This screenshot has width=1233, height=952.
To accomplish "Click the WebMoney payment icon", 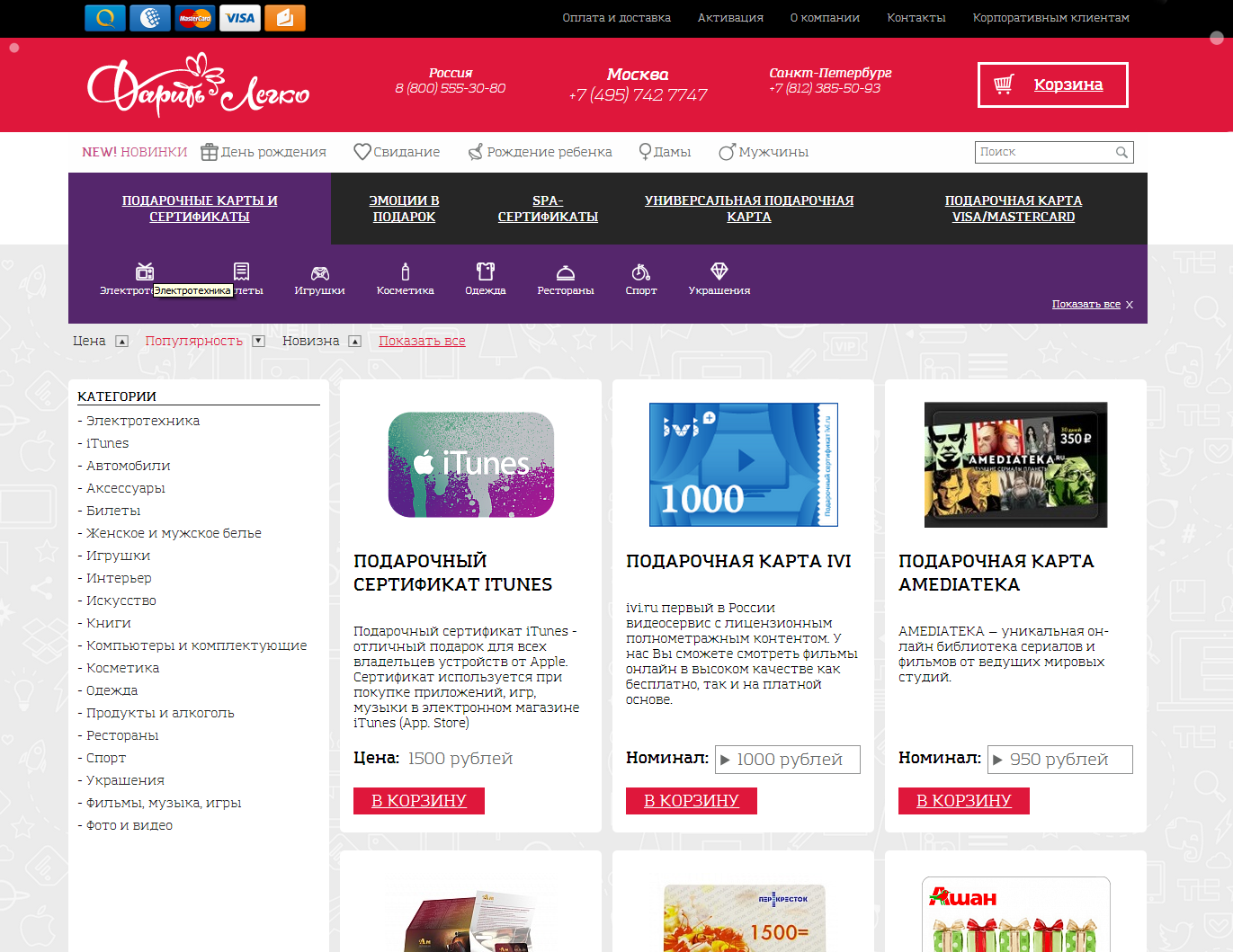I will pyautogui.click(x=150, y=18).
